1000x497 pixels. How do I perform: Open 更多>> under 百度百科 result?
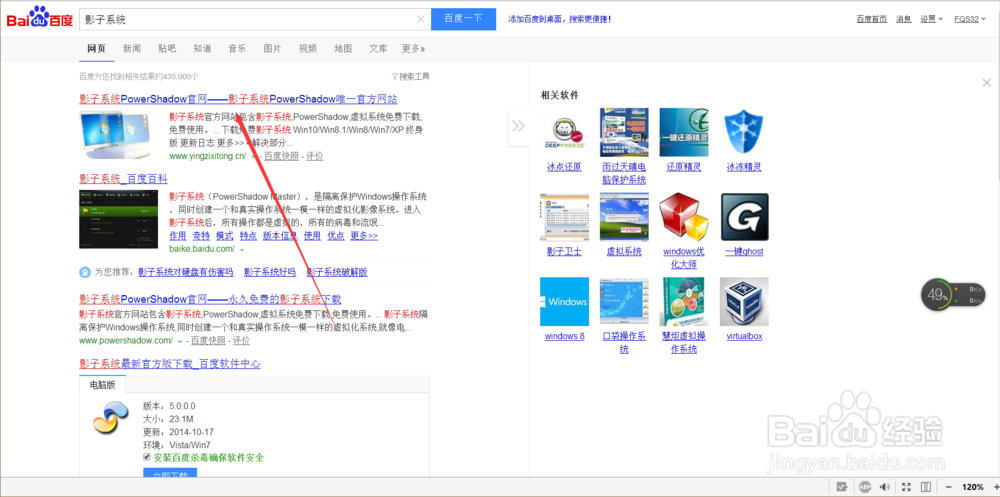pyautogui.click(x=364, y=236)
